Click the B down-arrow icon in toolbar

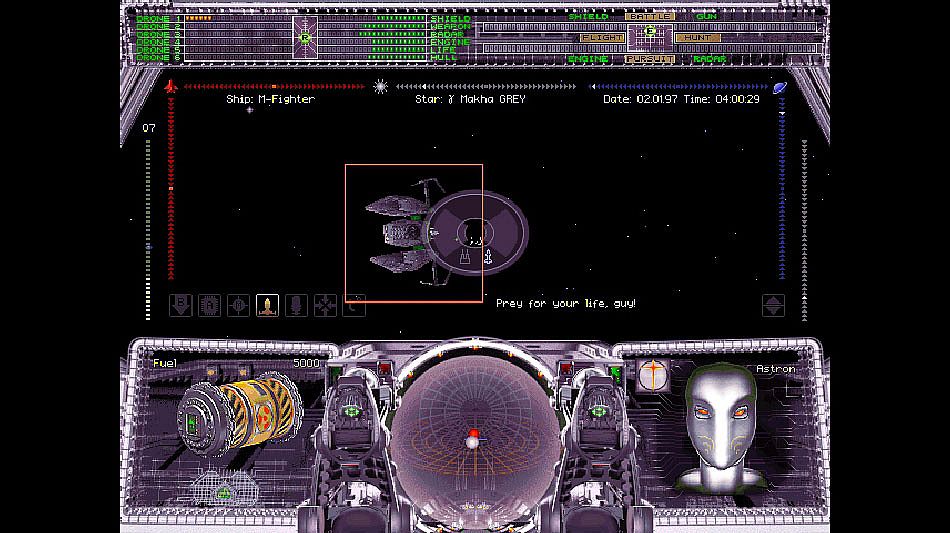tap(181, 305)
